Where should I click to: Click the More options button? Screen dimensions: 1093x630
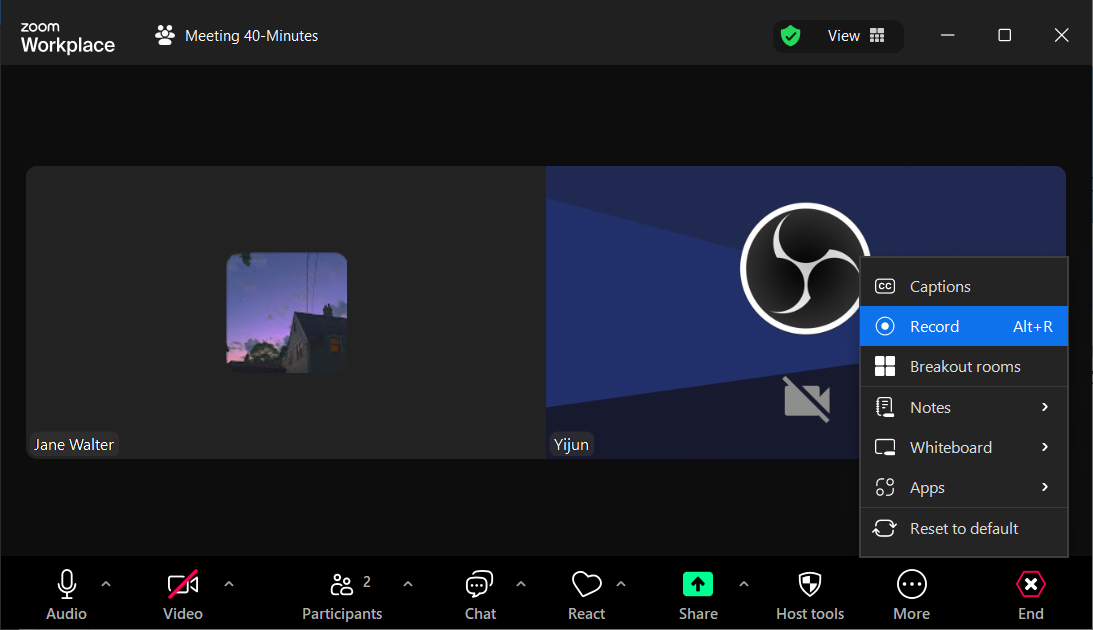point(911,596)
